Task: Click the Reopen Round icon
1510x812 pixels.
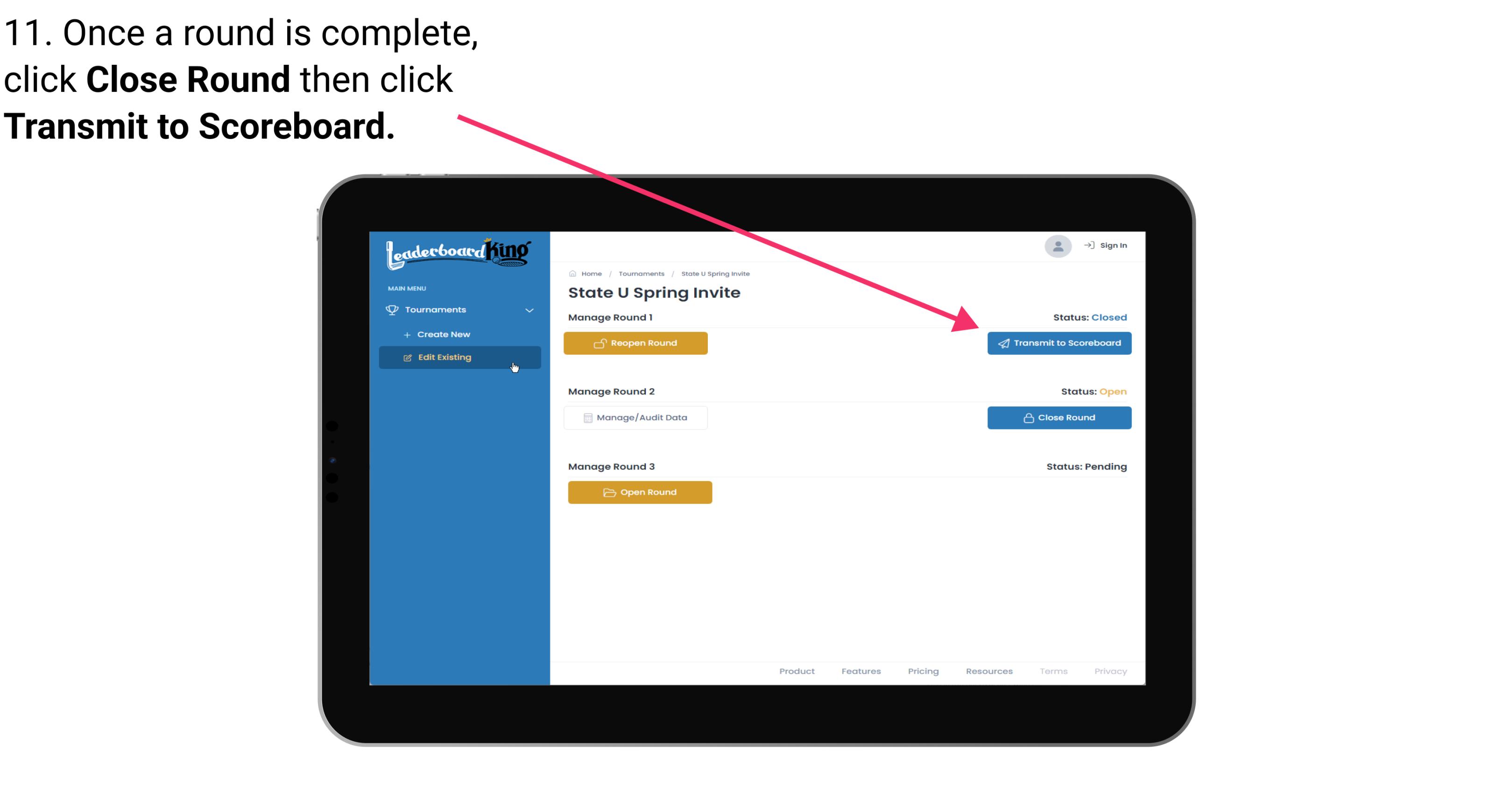Action: pyautogui.click(x=600, y=342)
